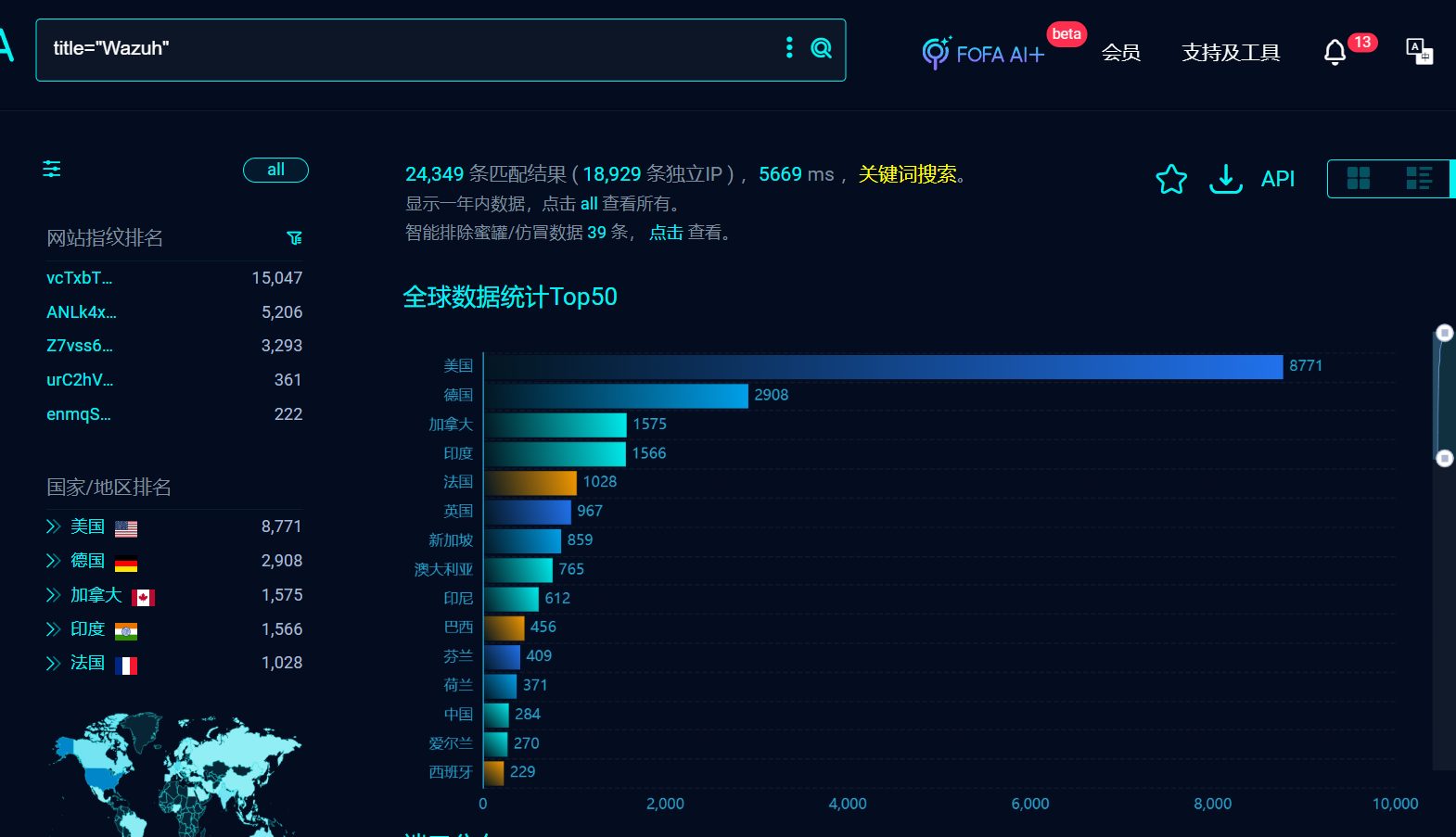Select fingerprint ANLk4x...

pyautogui.click(x=82, y=312)
